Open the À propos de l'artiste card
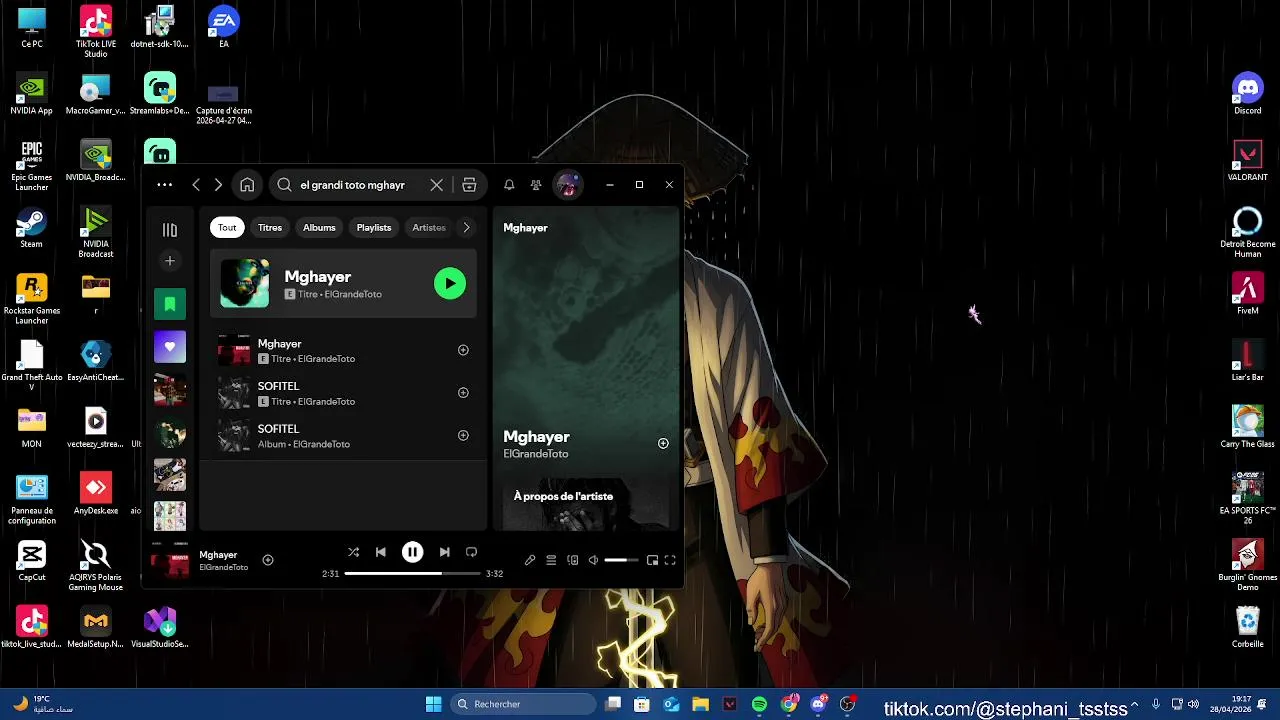 pos(585,502)
